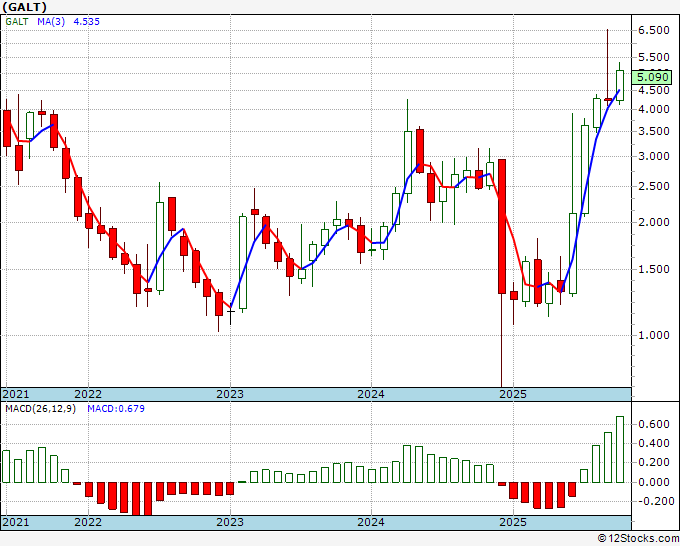Click 2021 on the price chart timeline
This screenshot has width=680, height=546.
(16, 394)
